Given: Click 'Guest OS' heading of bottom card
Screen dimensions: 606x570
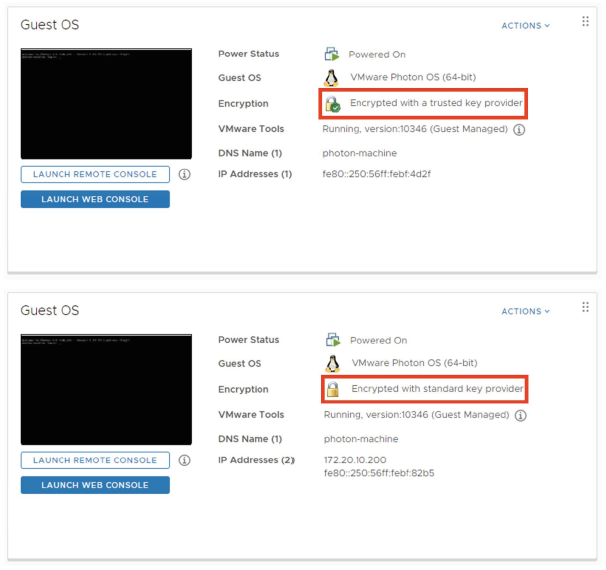Looking at the screenshot, I should (x=50, y=310).
